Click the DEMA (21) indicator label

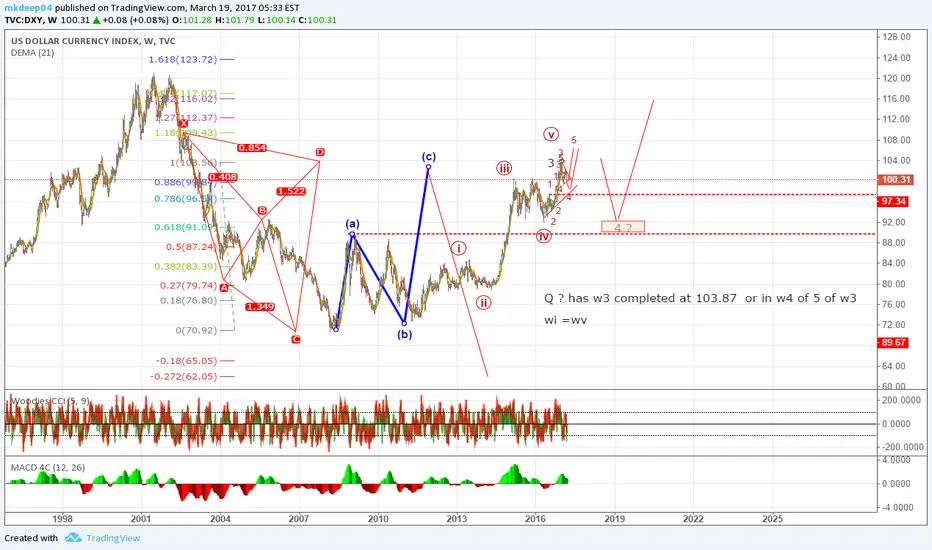tap(32, 52)
